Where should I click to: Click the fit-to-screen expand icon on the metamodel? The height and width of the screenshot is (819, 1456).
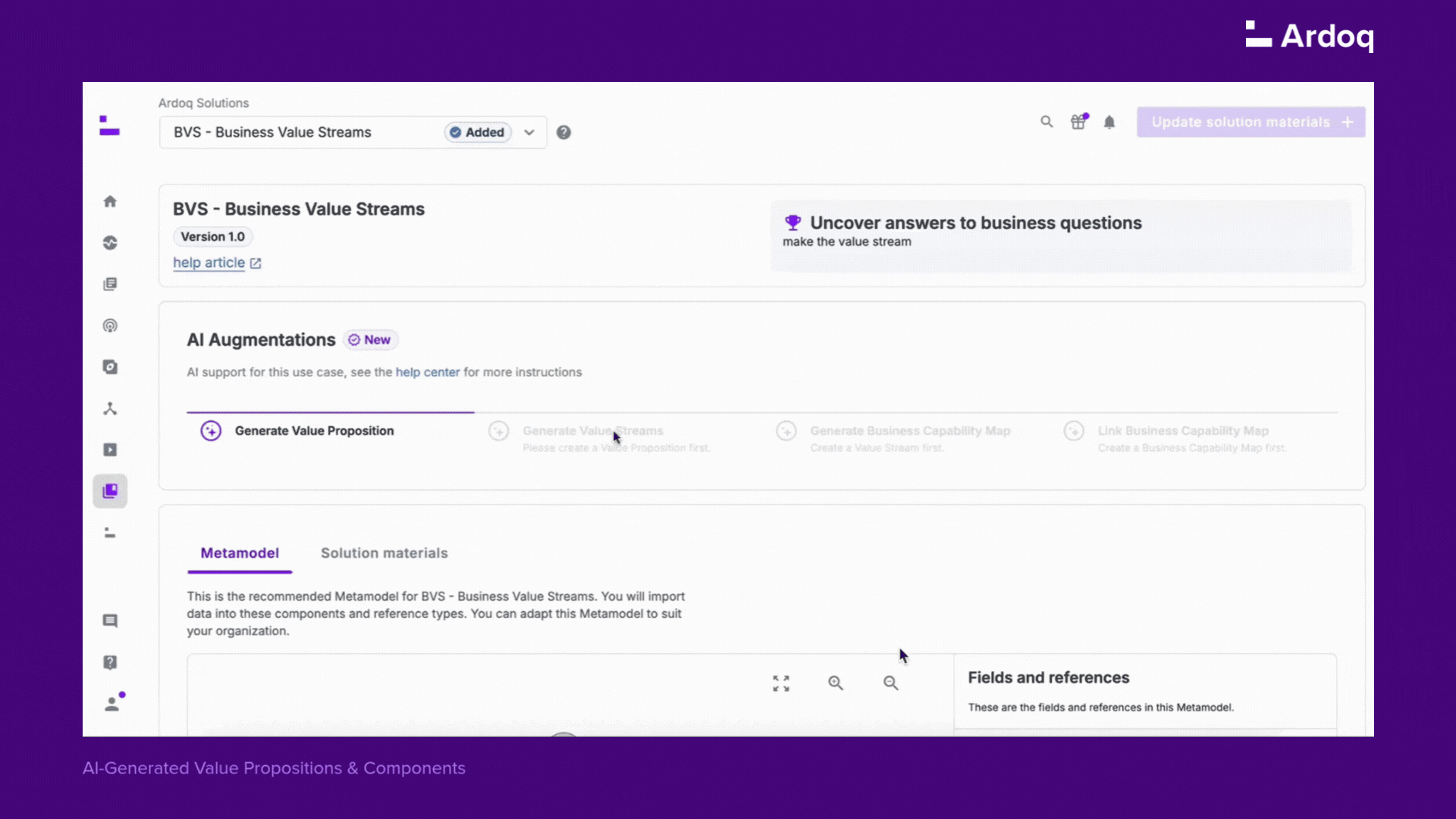coord(781,683)
